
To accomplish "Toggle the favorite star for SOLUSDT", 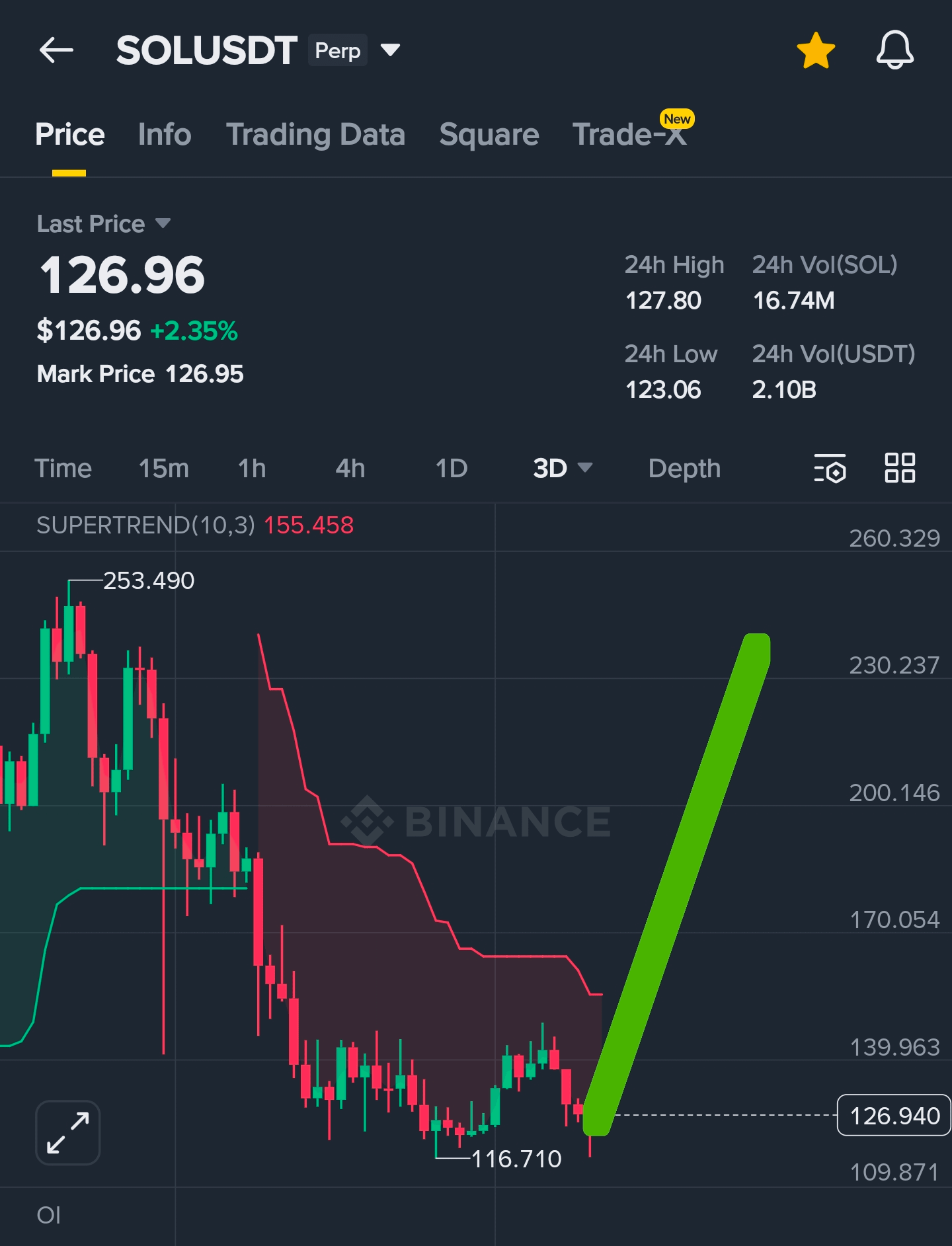I will click(816, 50).
